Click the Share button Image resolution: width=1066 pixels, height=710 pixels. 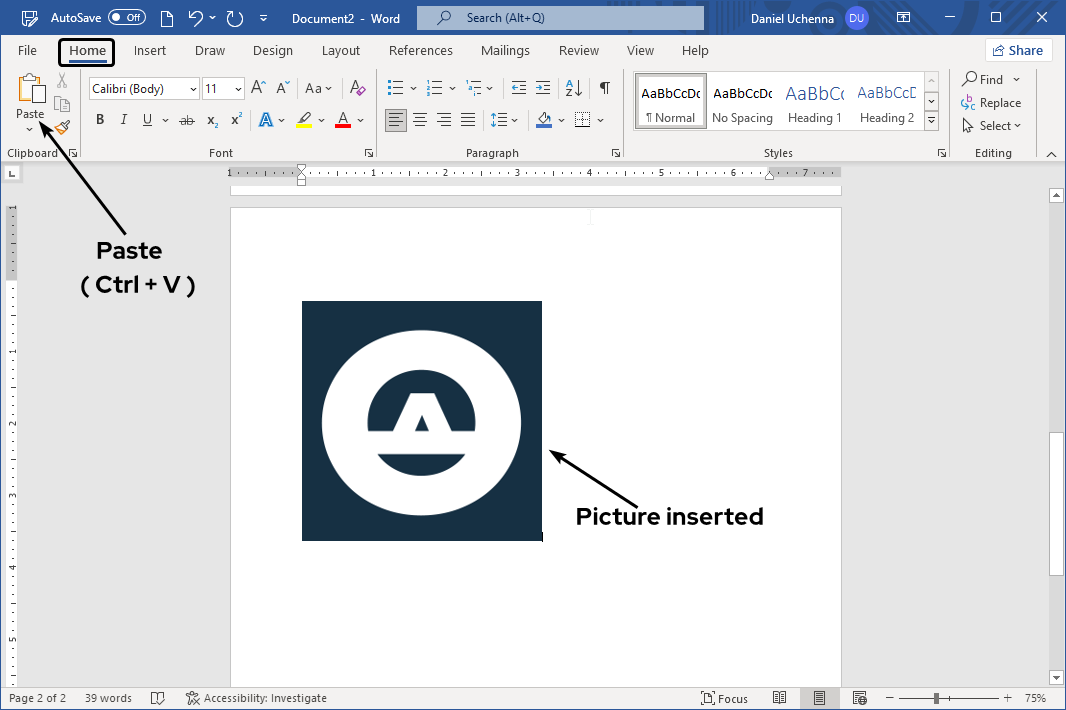(x=1018, y=49)
